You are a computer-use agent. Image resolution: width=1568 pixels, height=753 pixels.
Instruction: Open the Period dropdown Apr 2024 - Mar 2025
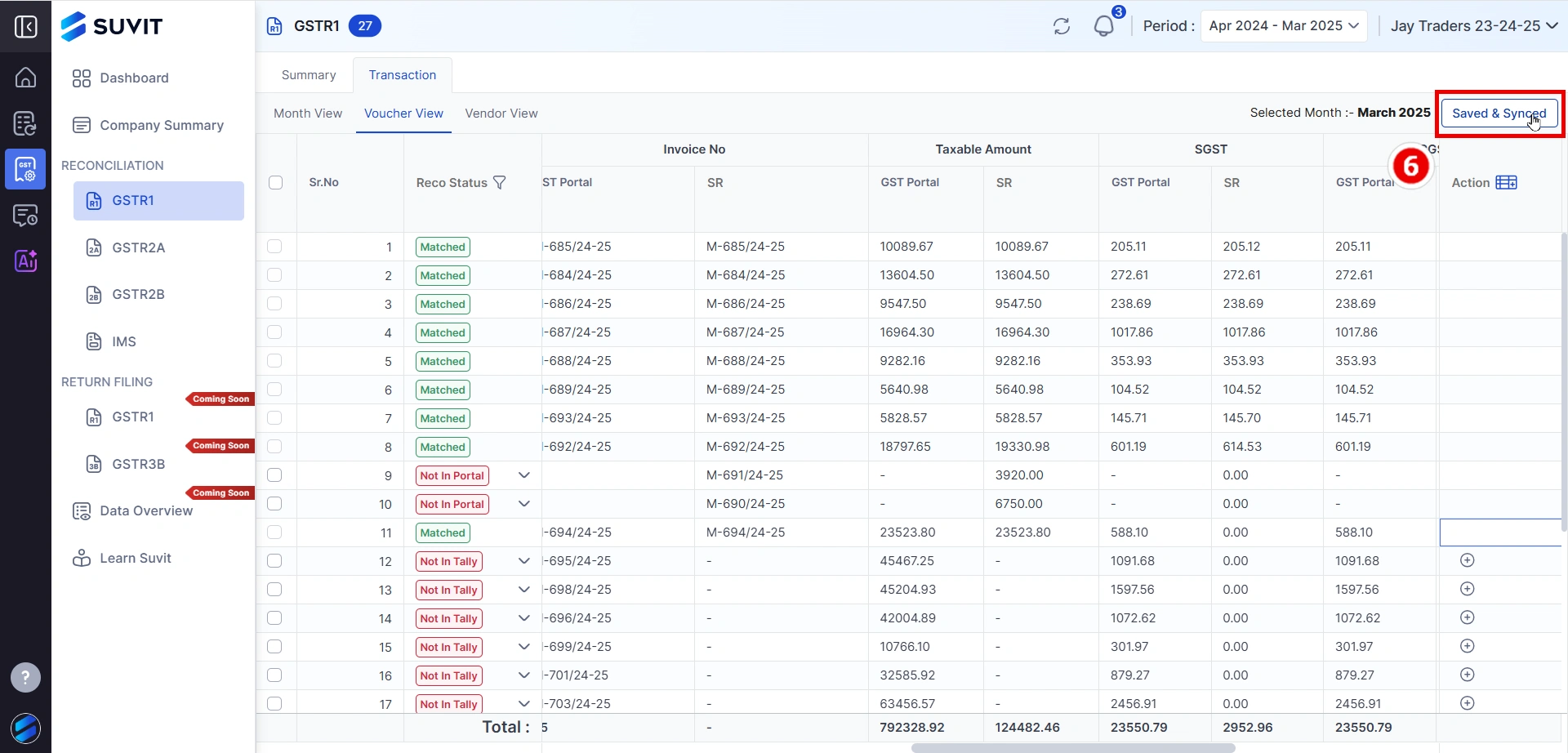[1284, 26]
